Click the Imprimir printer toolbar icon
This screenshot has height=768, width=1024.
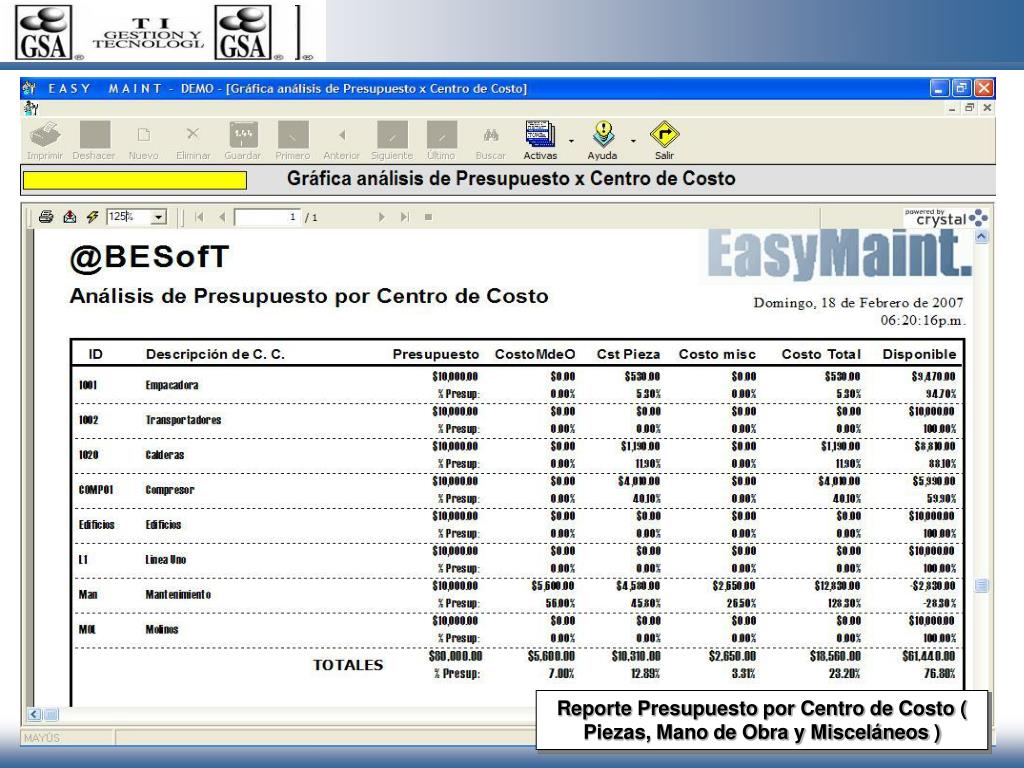[x=45, y=135]
